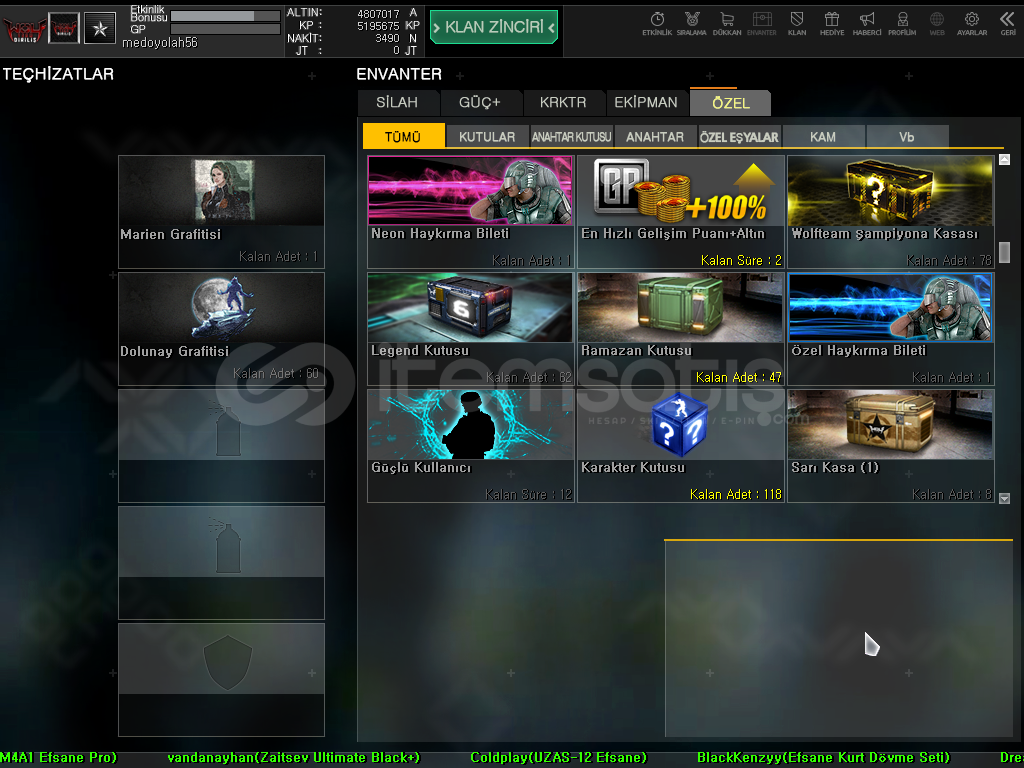Image resolution: width=1024 pixels, height=768 pixels.
Task: Open the ENVANTER inventory icon
Action: point(761,24)
